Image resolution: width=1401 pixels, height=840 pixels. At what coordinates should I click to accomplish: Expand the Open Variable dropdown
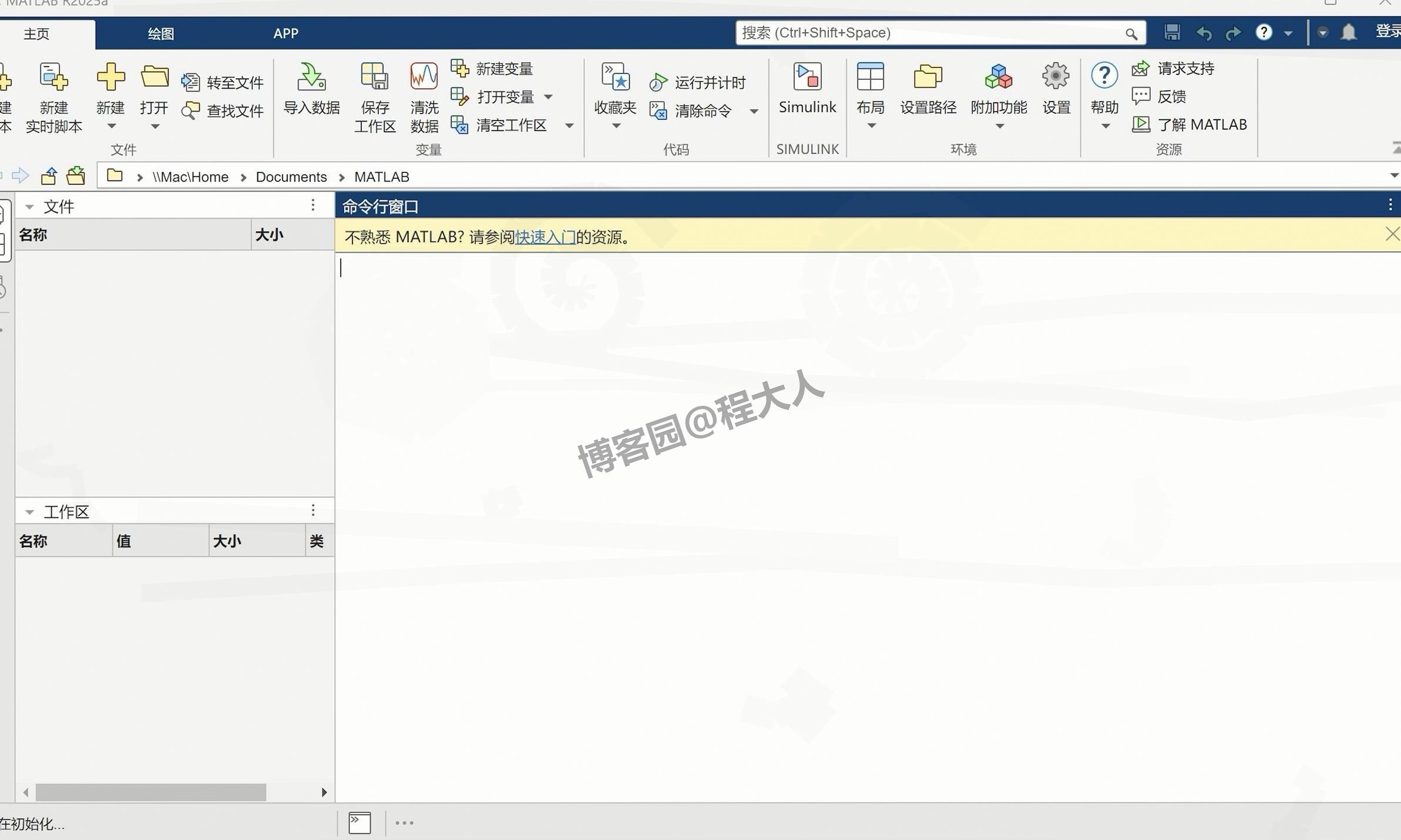click(x=549, y=97)
